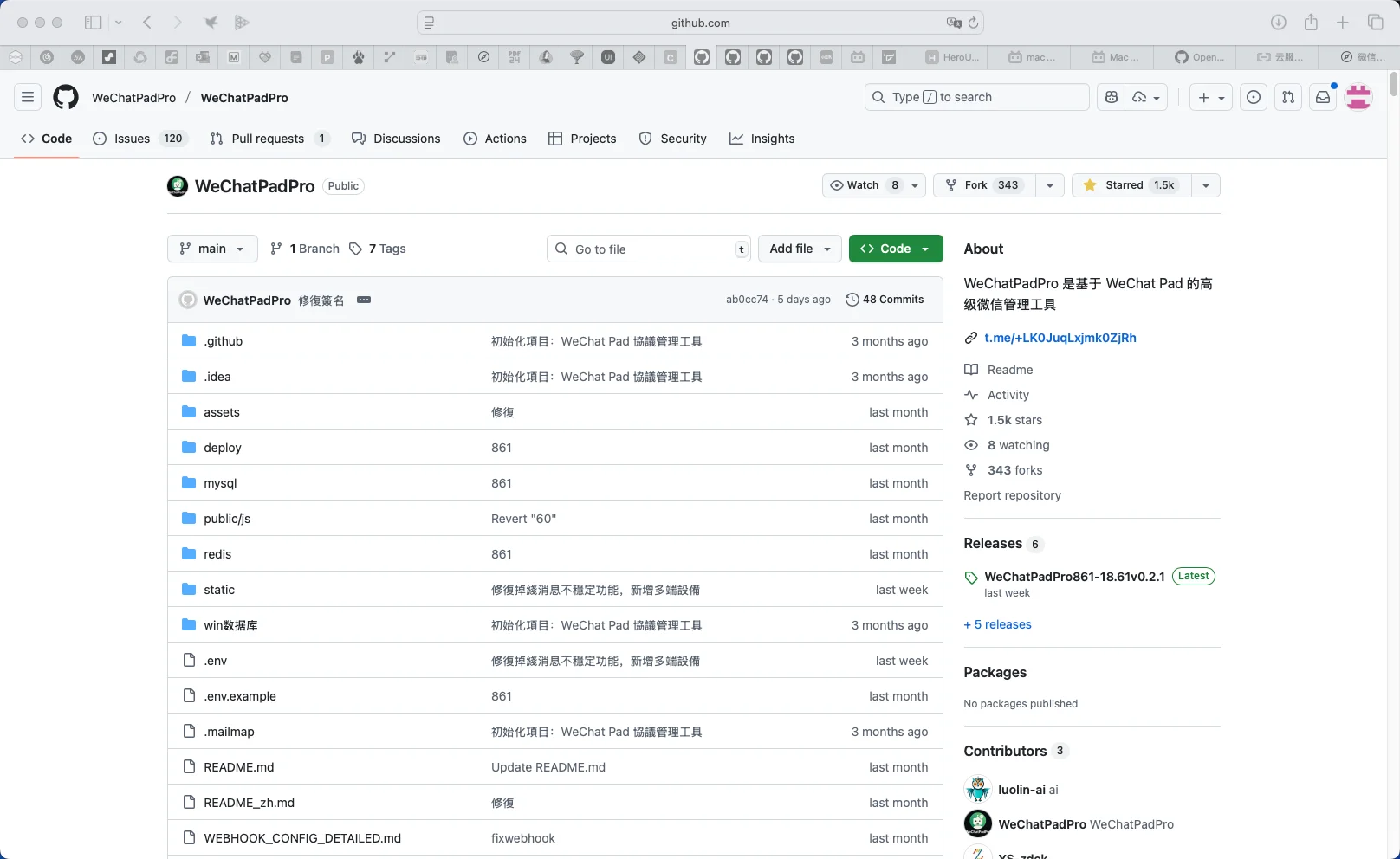The image size is (1400, 859).
Task: Click the Safari share button
Action: point(1311,23)
